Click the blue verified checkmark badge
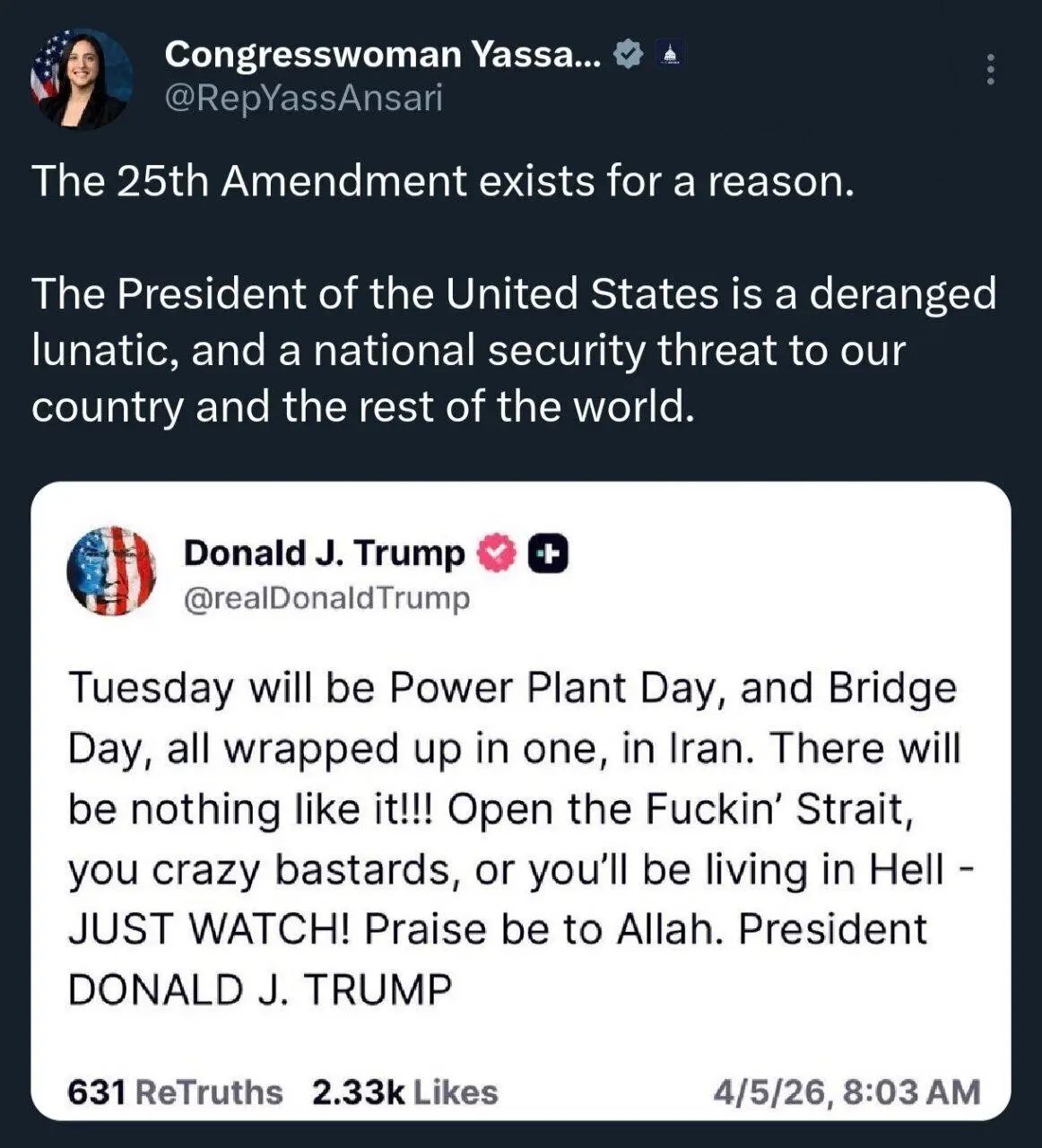 point(629,55)
